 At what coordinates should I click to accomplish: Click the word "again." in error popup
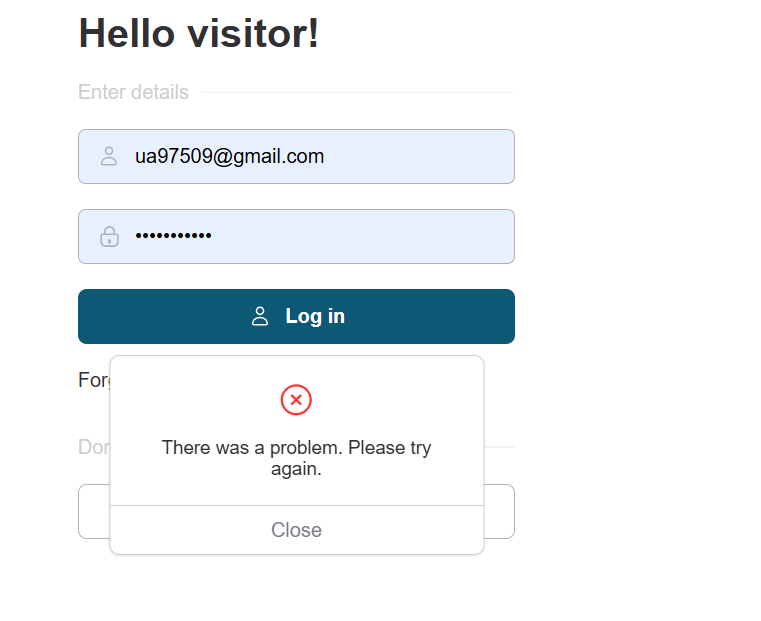(x=296, y=469)
